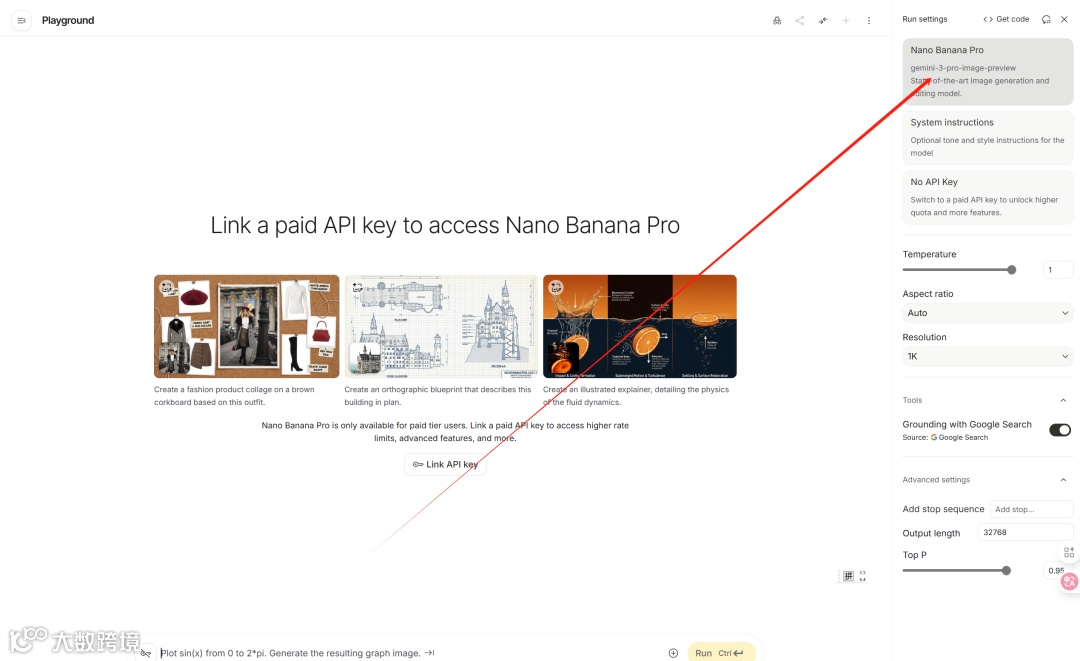Screen dimensions: 1080x661
Task: Adjust the Top P slider handle
Action: tap(1006, 571)
